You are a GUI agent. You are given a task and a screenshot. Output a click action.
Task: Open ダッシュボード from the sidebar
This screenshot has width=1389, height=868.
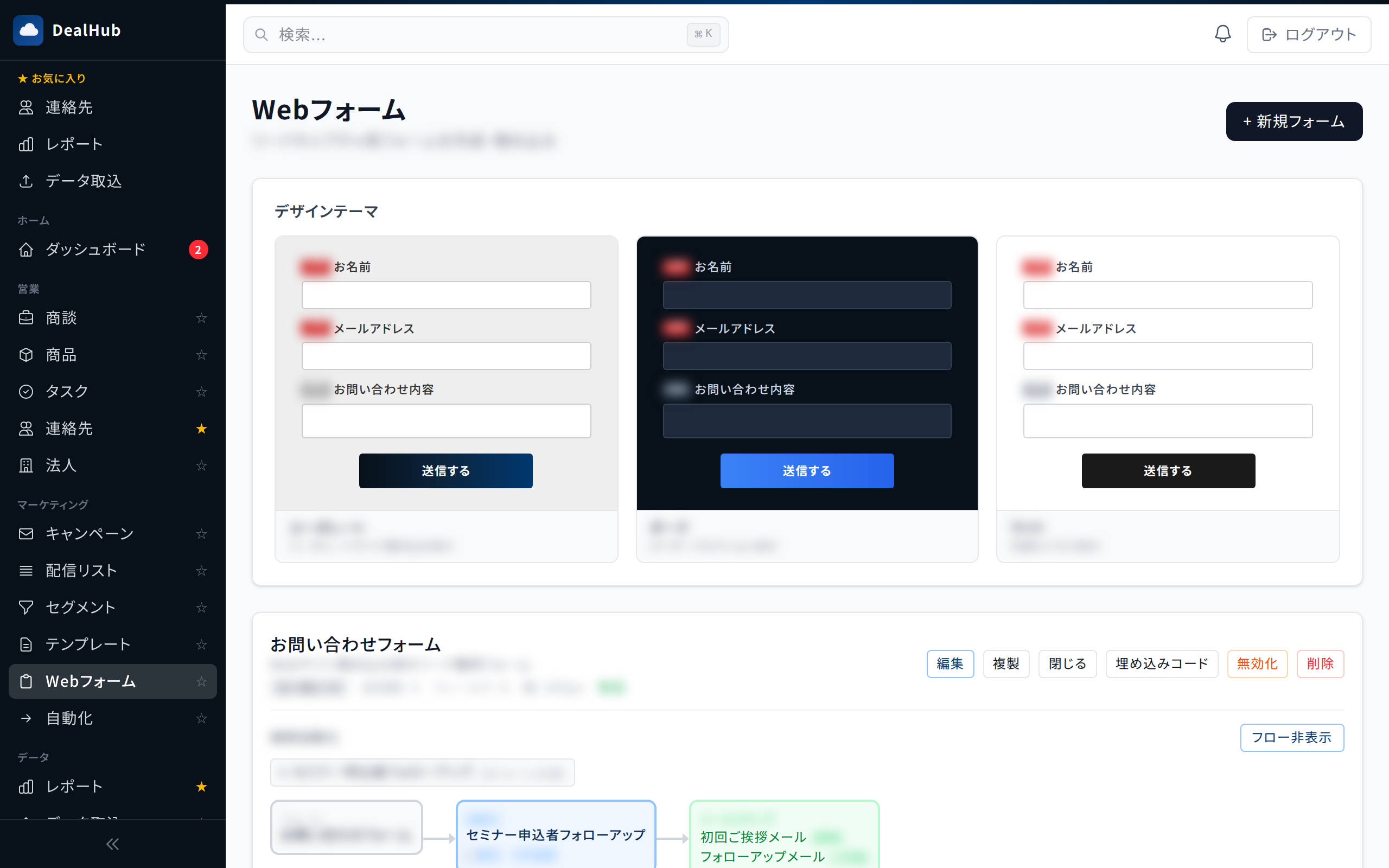pos(95,250)
